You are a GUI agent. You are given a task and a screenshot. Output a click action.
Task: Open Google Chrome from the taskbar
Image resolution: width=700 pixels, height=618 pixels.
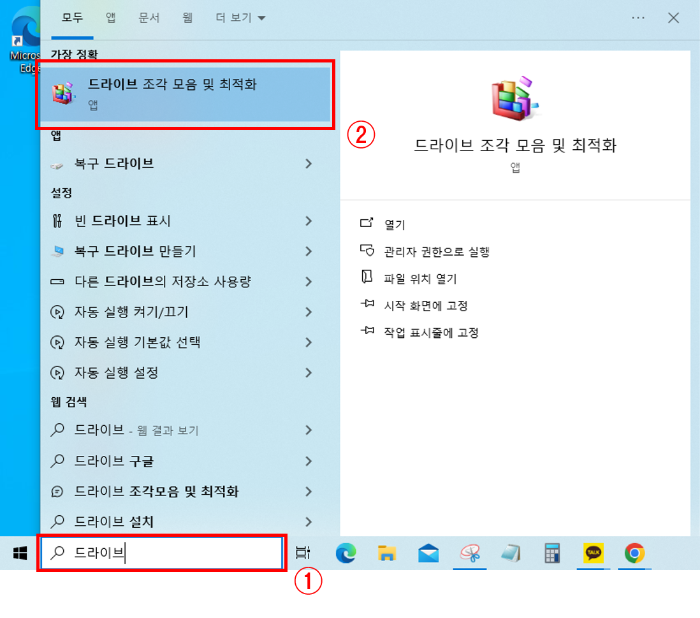(x=634, y=553)
